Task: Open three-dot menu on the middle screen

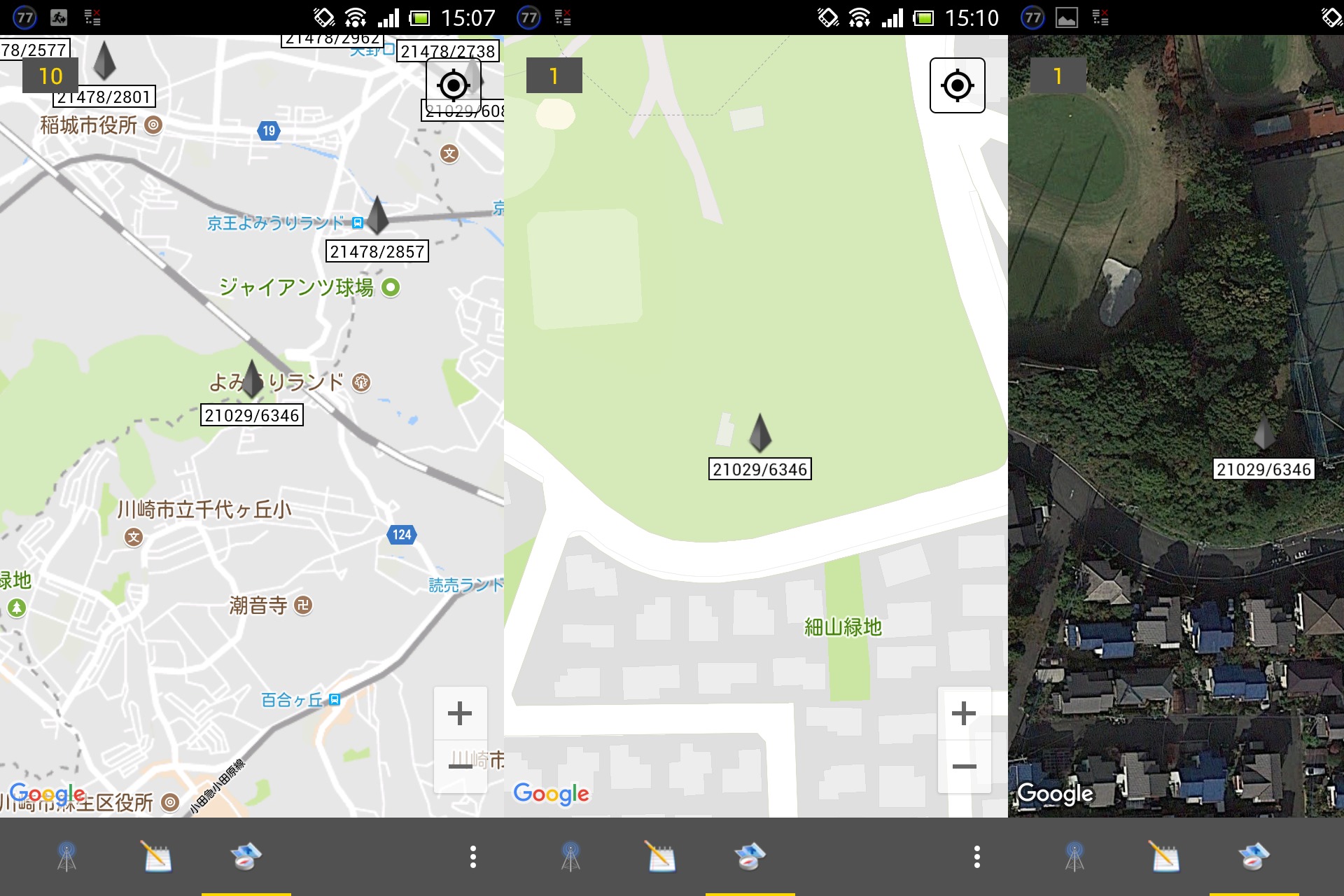Action: pos(976,856)
